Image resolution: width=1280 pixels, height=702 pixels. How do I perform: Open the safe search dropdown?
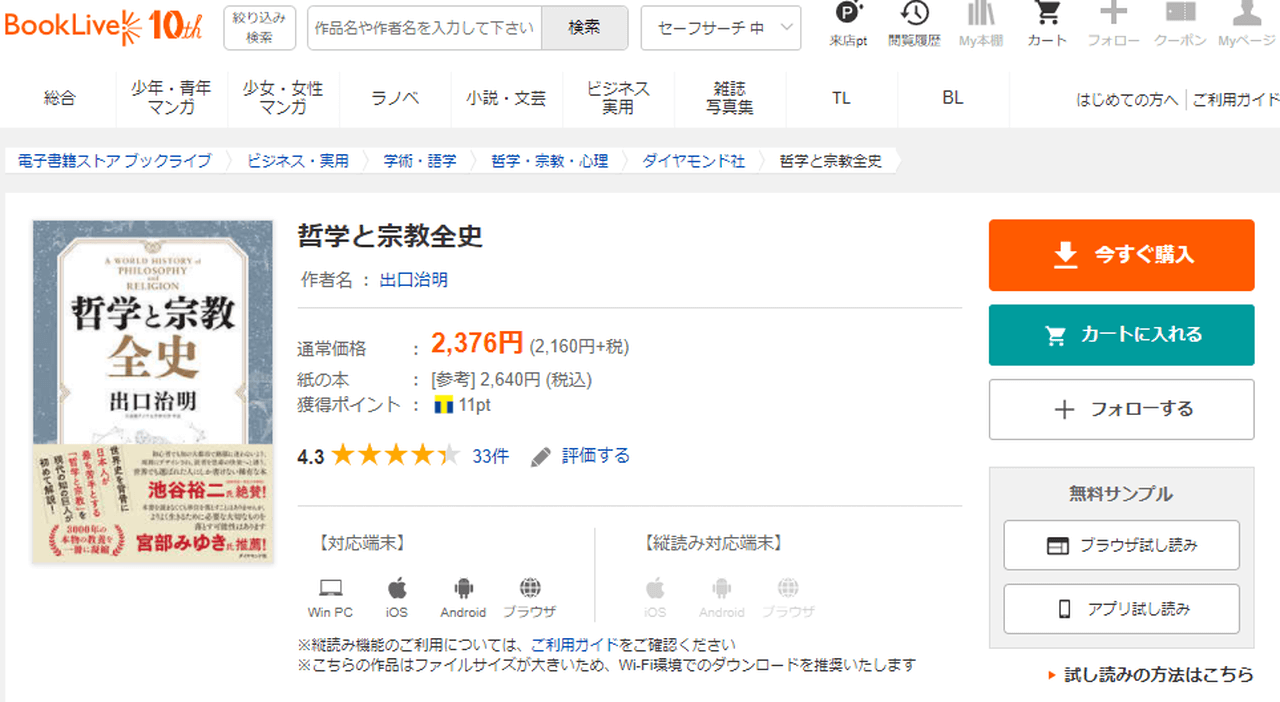click(720, 28)
